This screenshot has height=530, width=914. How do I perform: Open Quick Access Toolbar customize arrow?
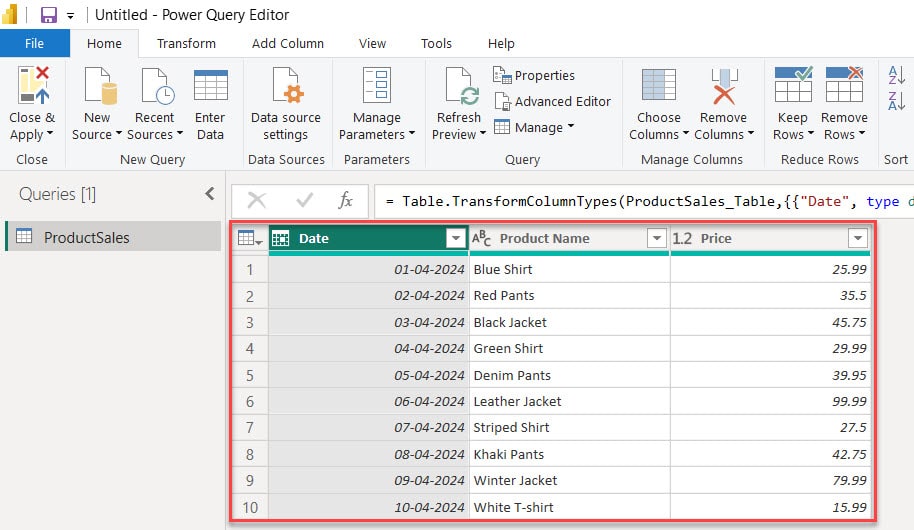pos(71,16)
